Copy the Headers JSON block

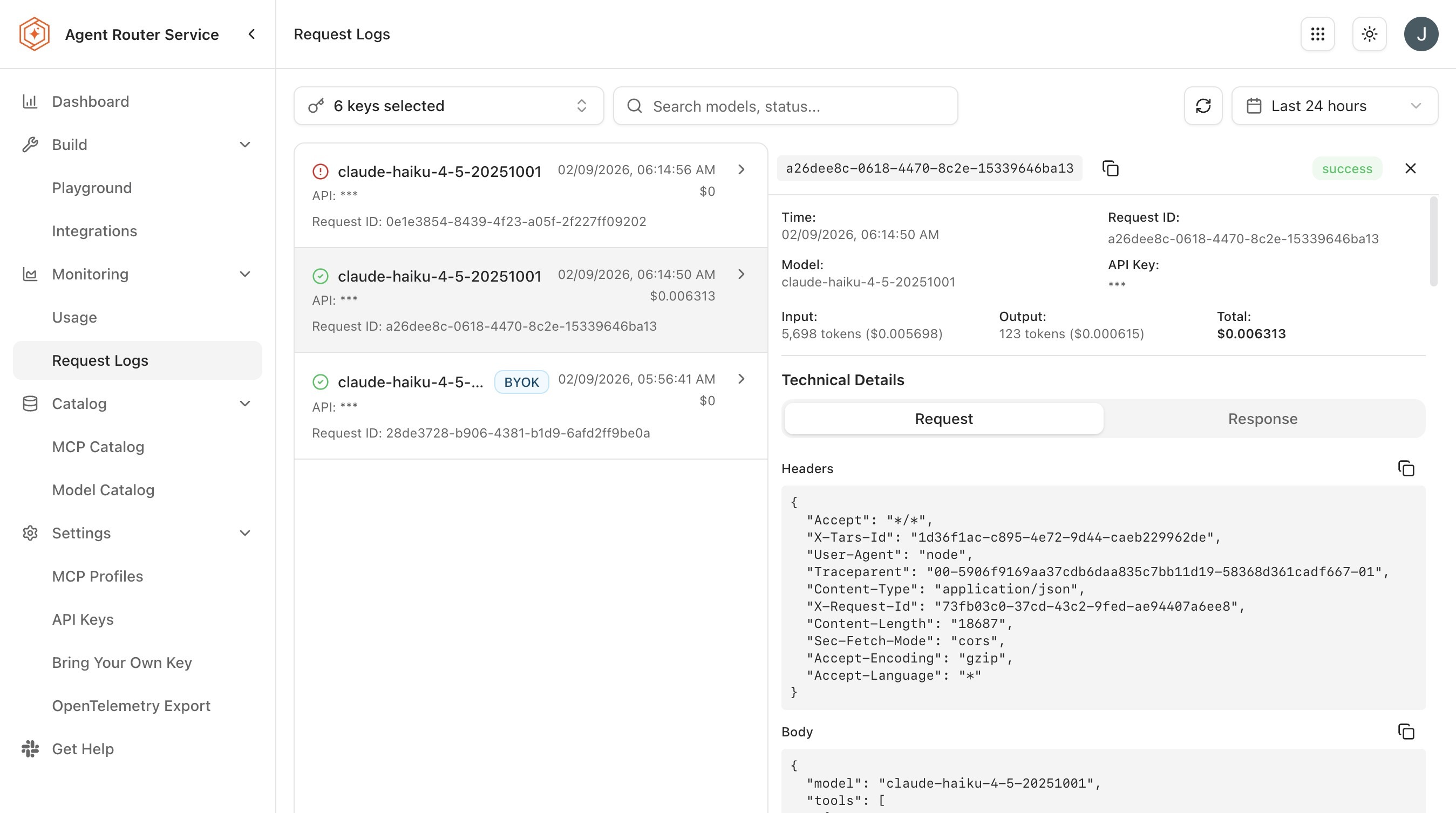point(1406,468)
